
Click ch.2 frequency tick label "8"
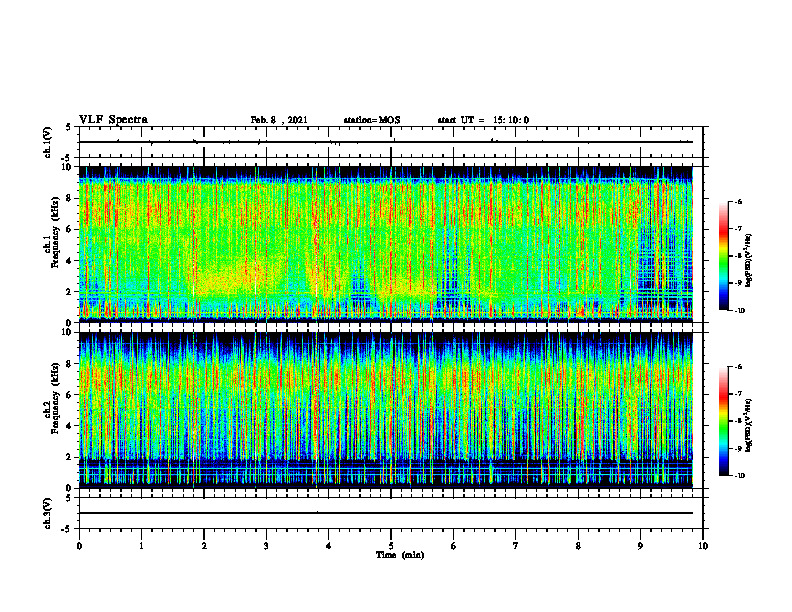point(69,364)
